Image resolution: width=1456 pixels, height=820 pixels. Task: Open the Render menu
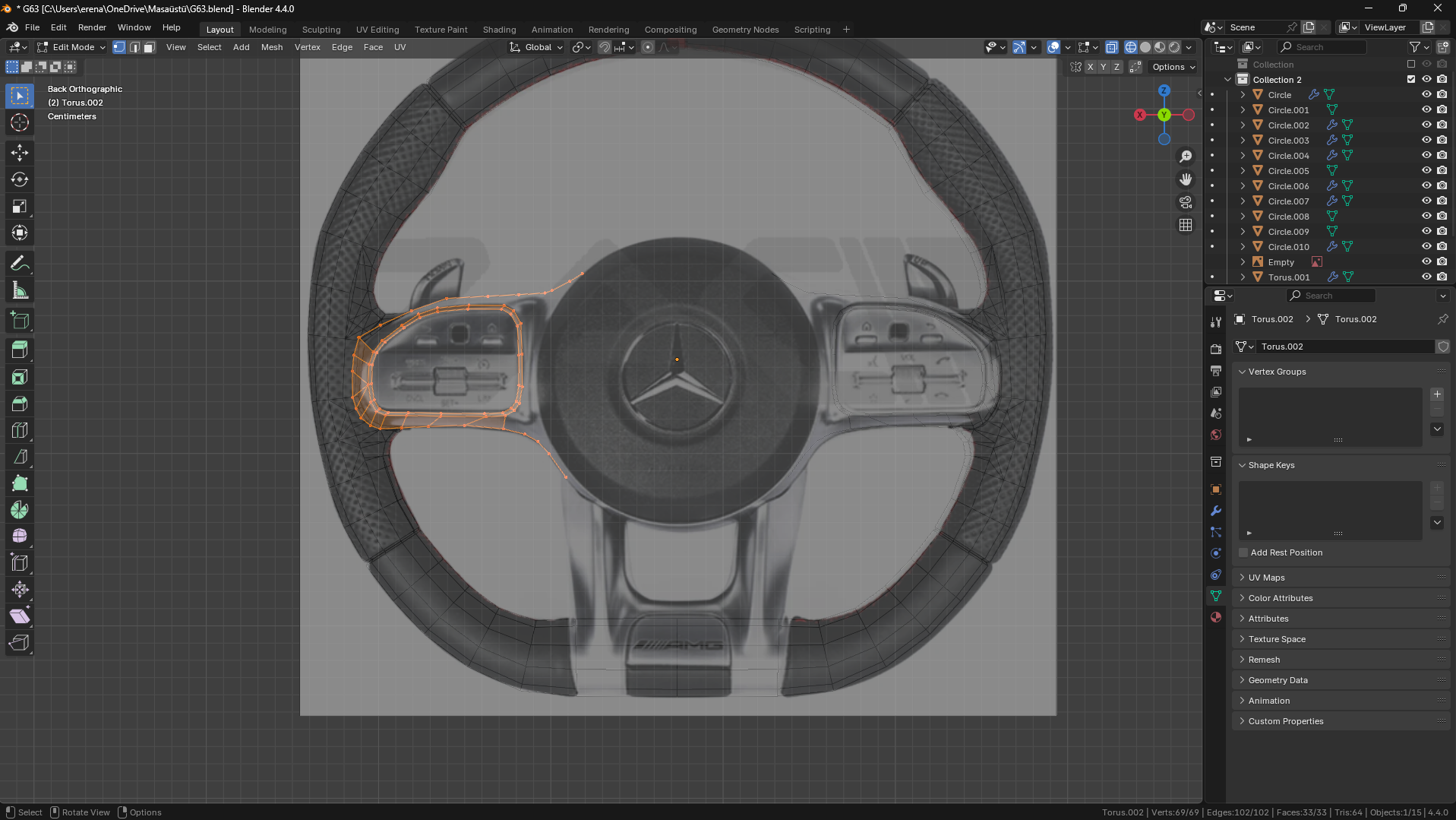point(92,27)
